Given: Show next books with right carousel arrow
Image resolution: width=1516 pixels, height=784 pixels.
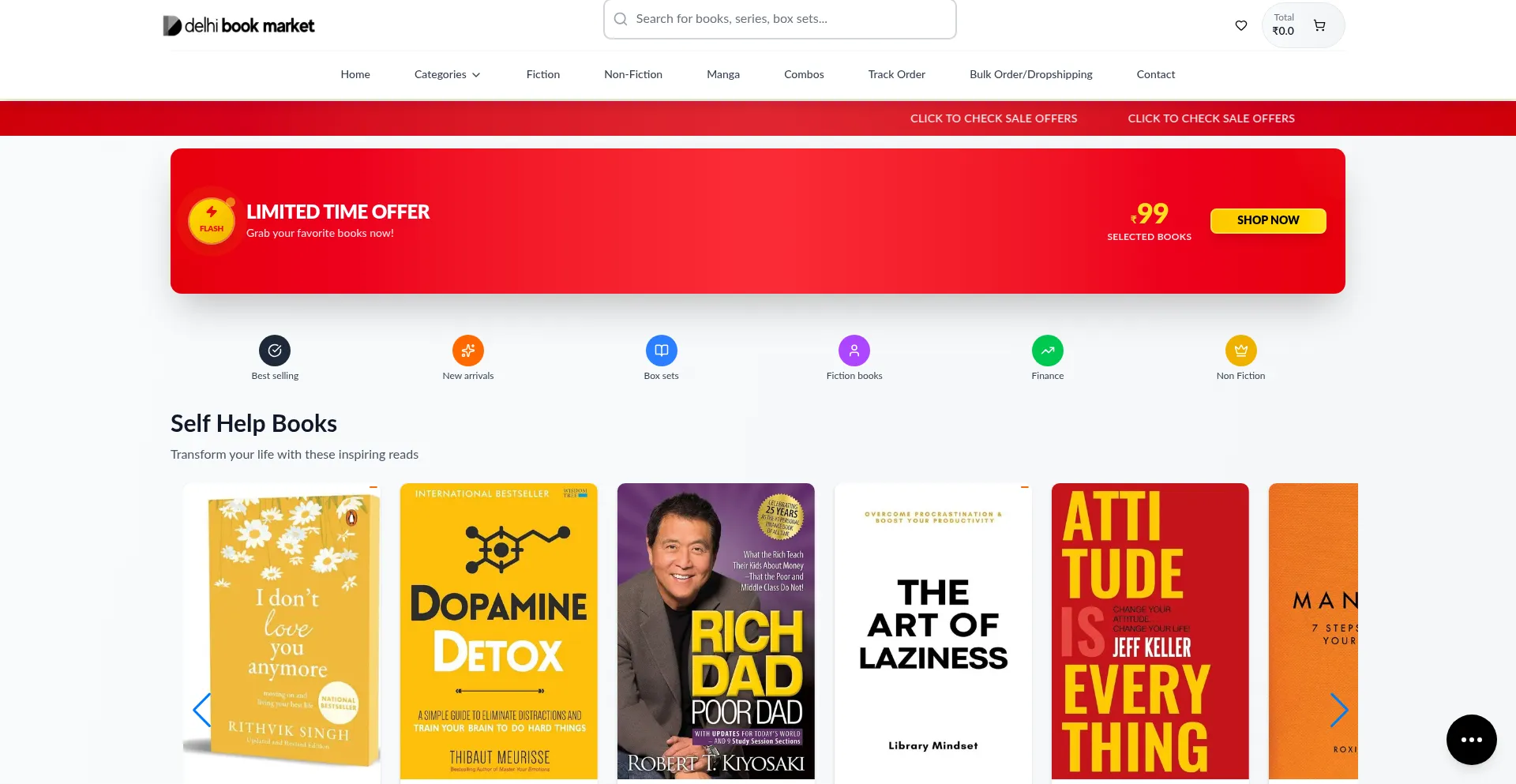Looking at the screenshot, I should pyautogui.click(x=1338, y=710).
